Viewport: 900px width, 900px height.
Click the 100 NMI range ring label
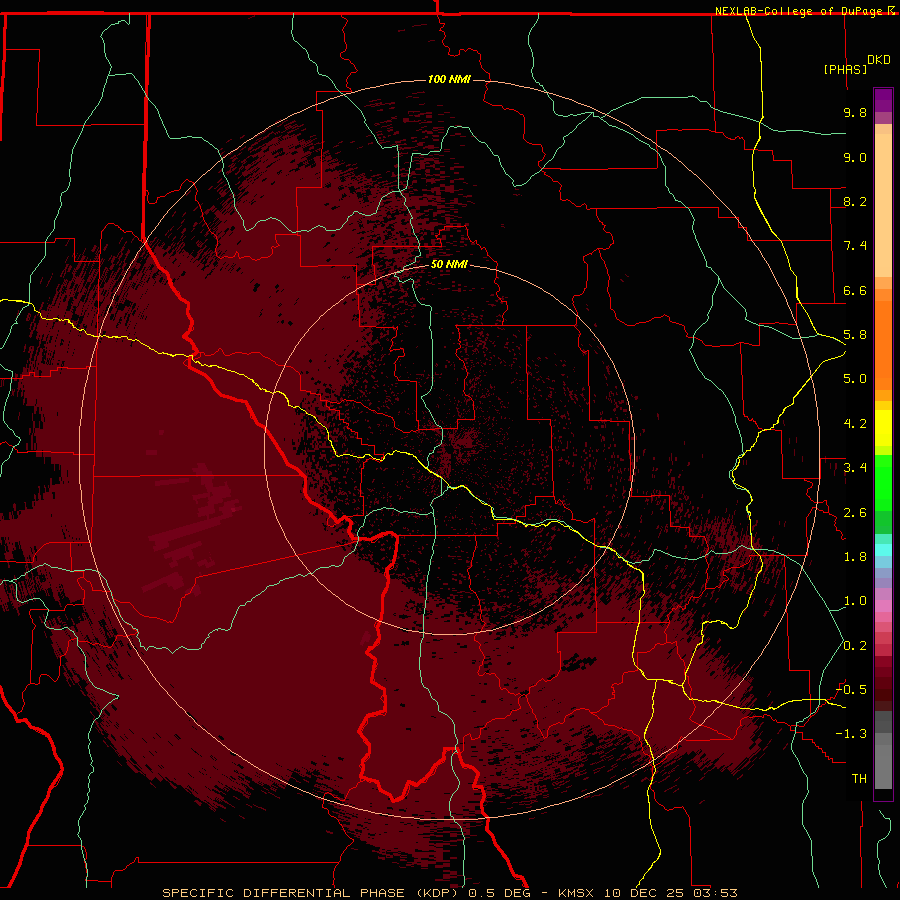tap(449, 79)
